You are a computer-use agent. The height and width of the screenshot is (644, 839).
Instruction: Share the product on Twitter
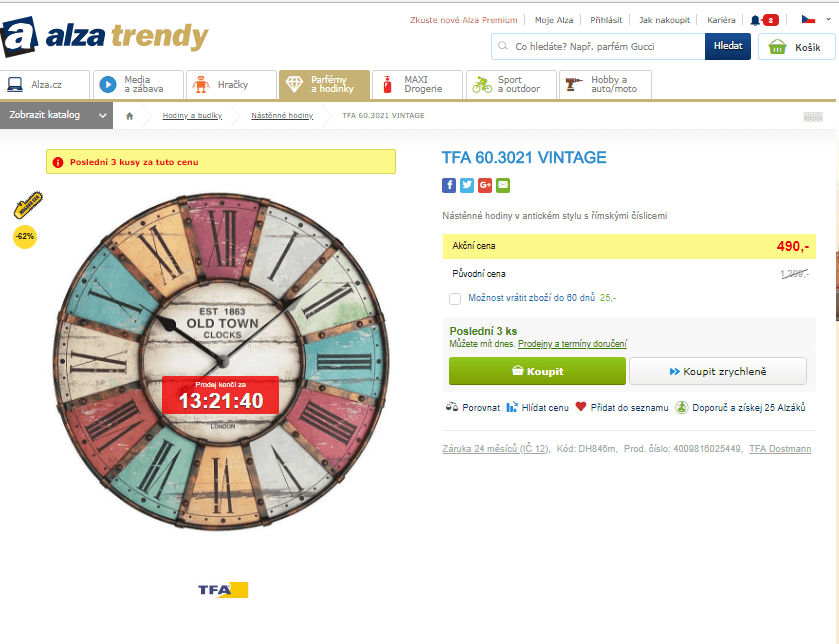point(466,185)
